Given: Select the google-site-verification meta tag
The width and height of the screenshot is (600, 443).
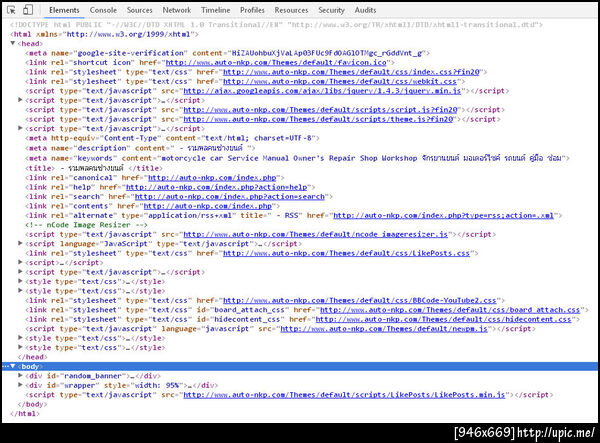Looking at the screenshot, I should tap(228, 53).
